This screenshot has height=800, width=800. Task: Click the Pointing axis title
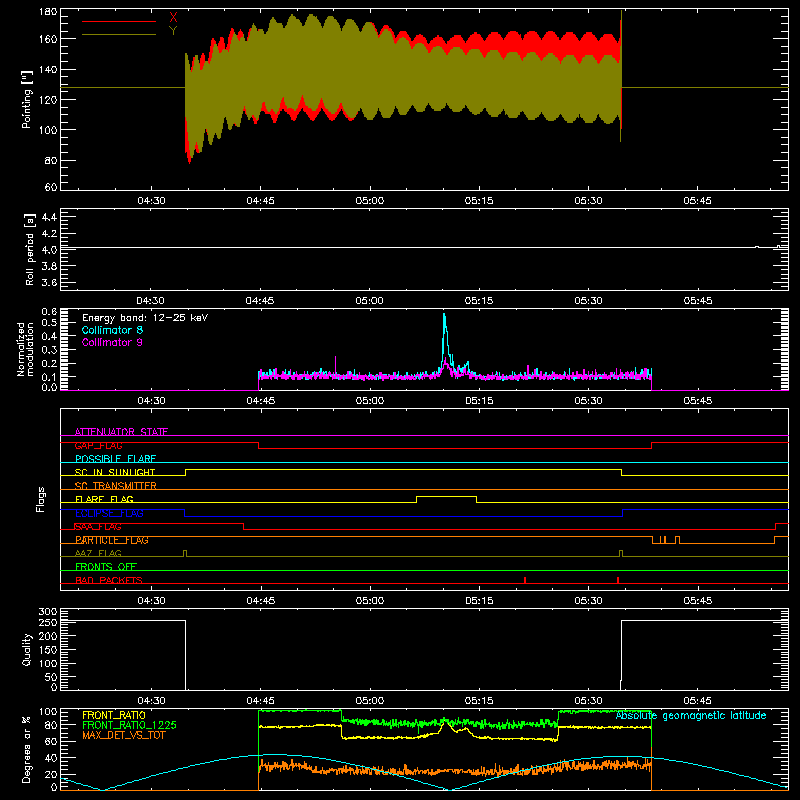(x=27, y=99)
